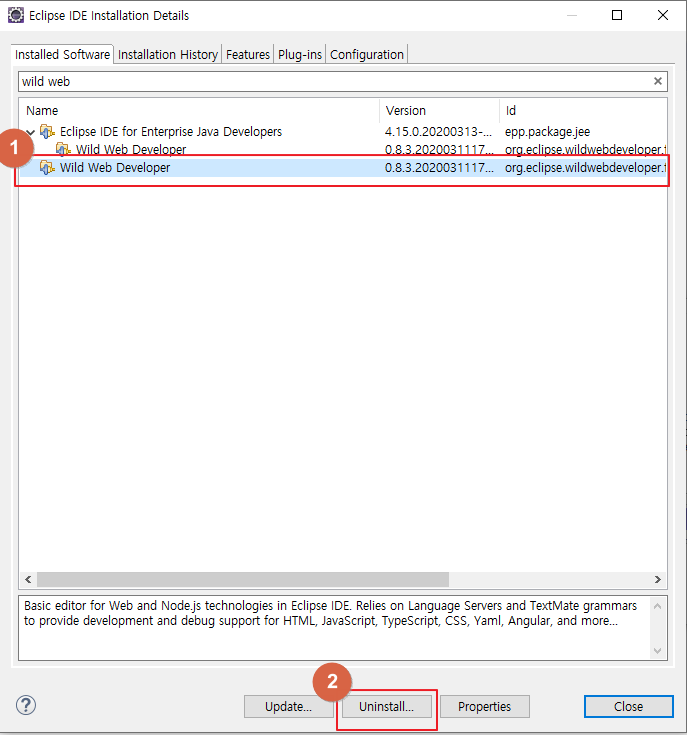The width and height of the screenshot is (687, 735).
Task: Click the epp.package.jee id cell
Action: click(x=547, y=132)
